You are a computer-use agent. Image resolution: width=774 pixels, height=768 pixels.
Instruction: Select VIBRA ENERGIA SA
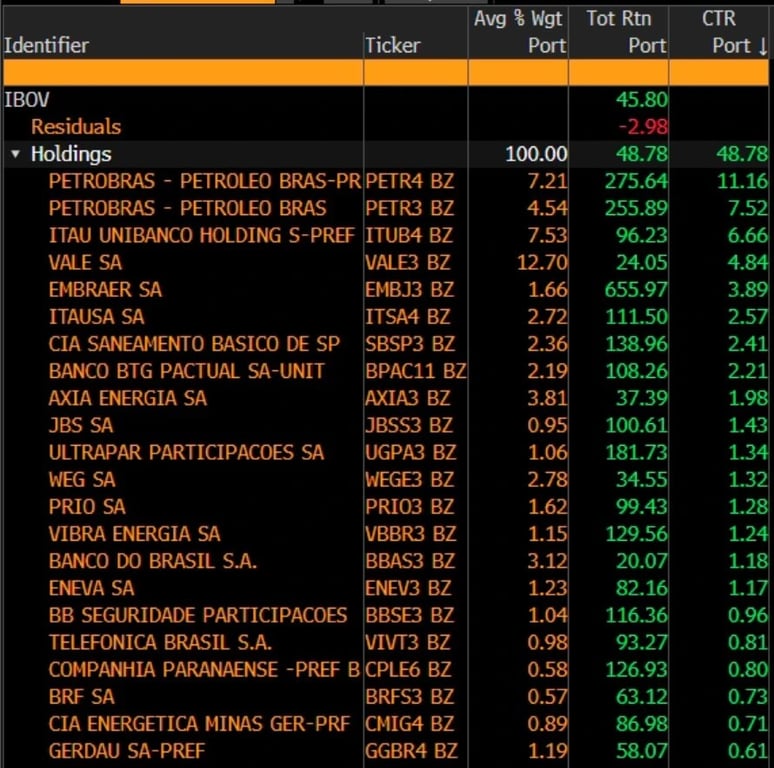tap(134, 534)
